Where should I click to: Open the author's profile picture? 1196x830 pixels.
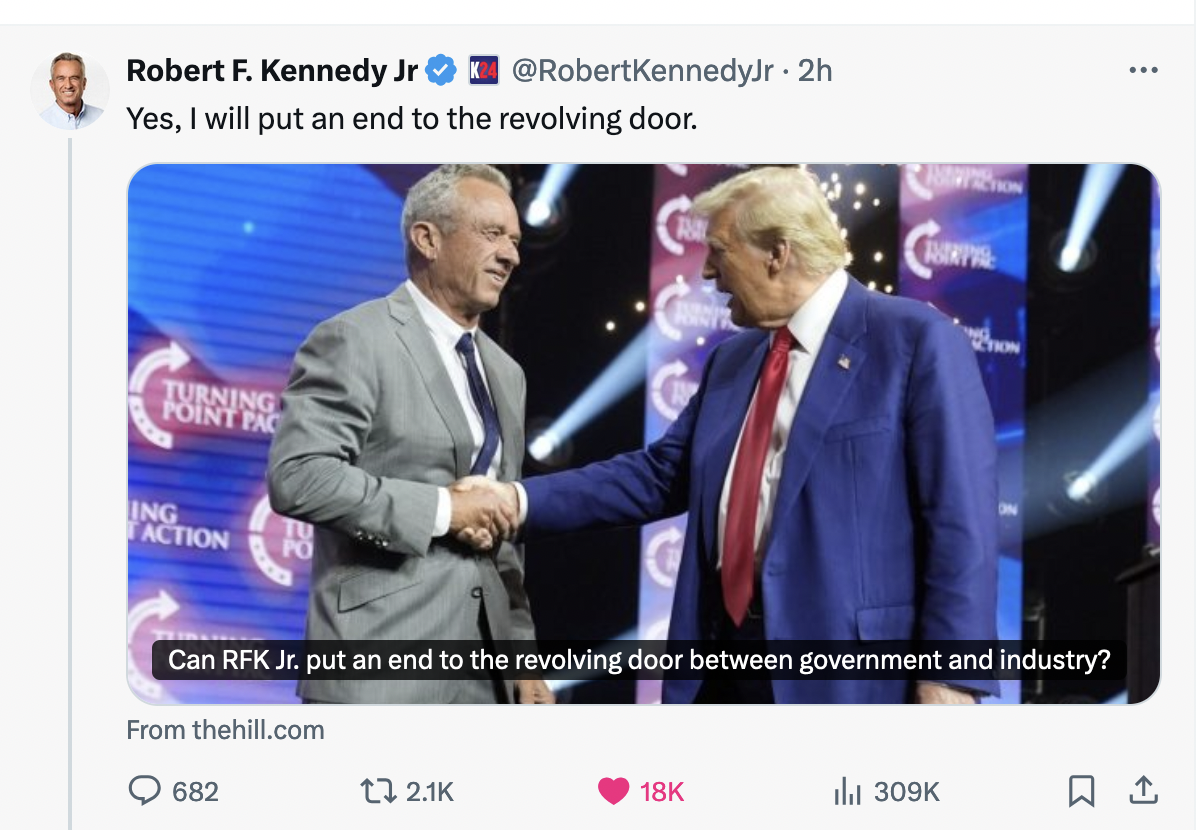tap(70, 90)
